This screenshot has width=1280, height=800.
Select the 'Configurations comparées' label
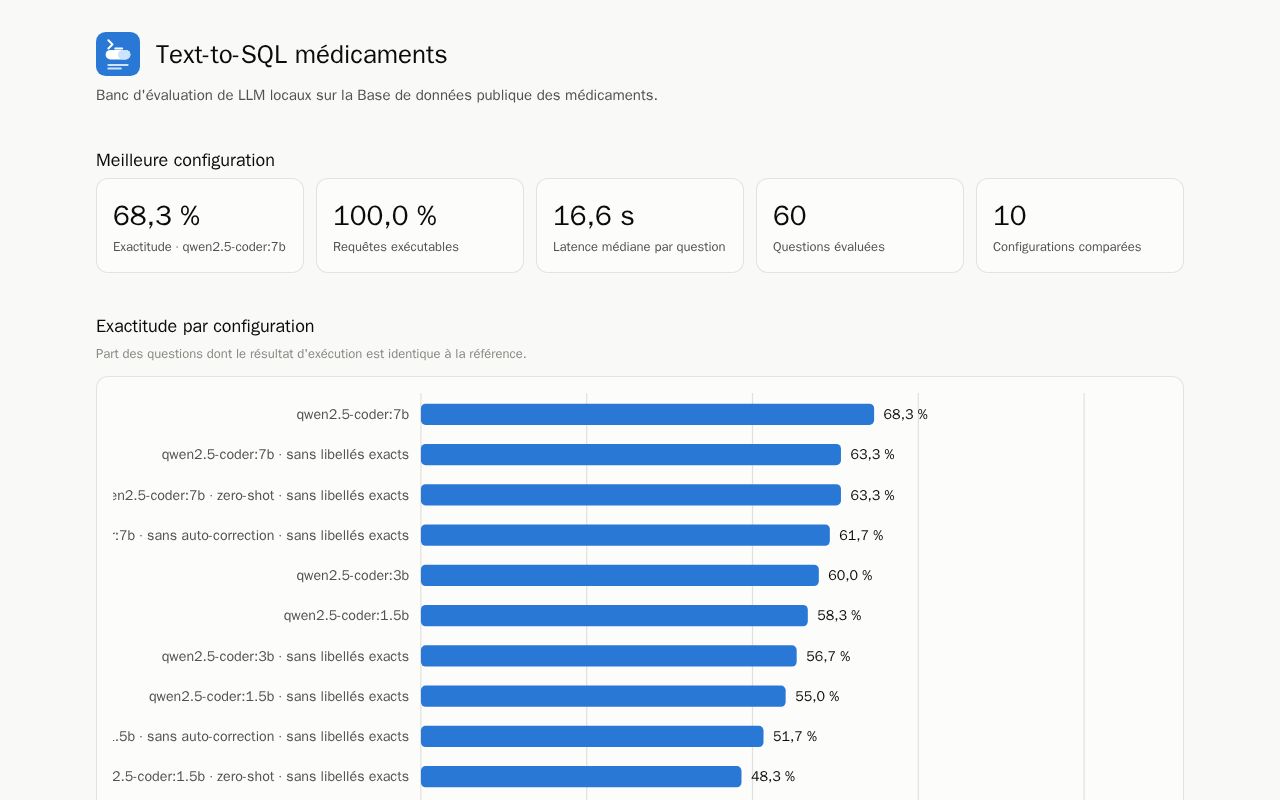coord(1067,247)
